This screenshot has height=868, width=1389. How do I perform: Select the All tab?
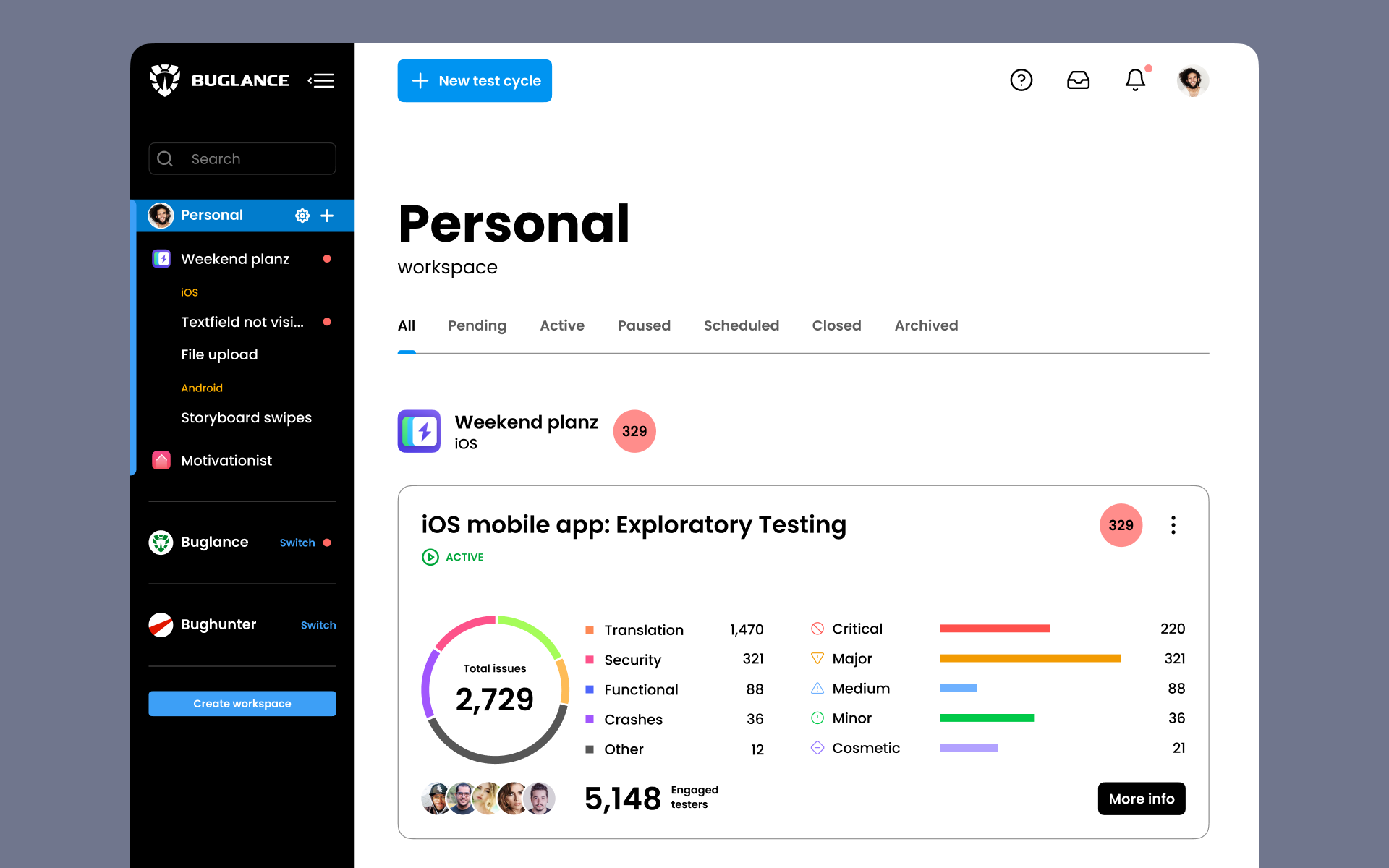pyautogui.click(x=407, y=325)
